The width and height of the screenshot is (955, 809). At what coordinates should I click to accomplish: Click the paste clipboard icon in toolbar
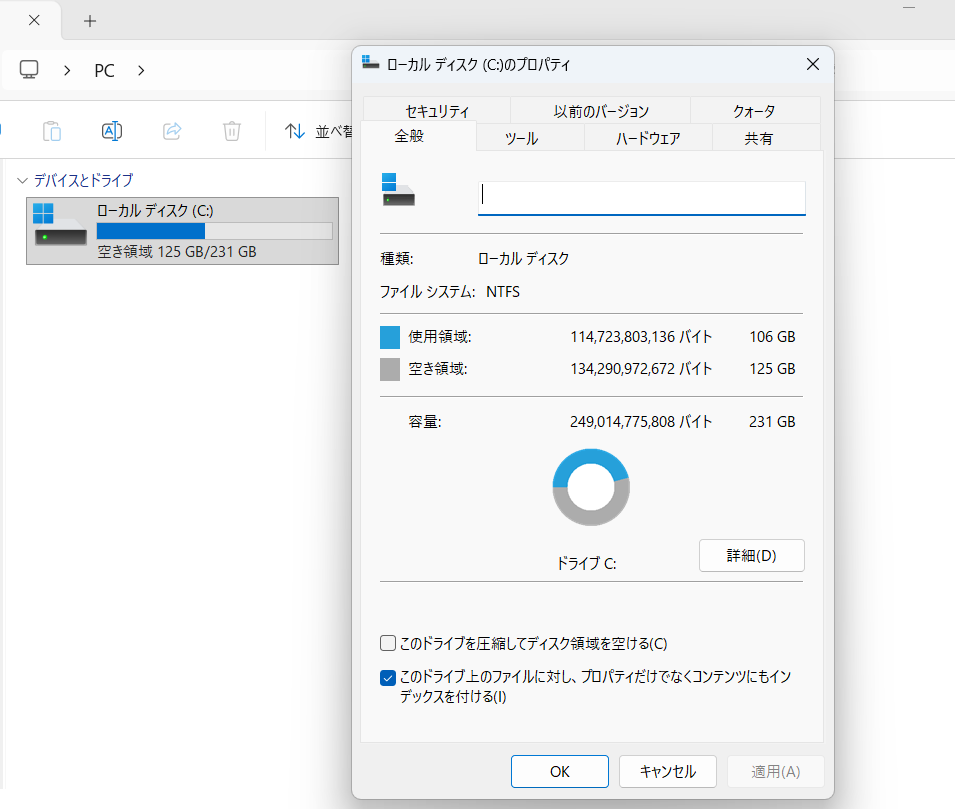tap(52, 131)
